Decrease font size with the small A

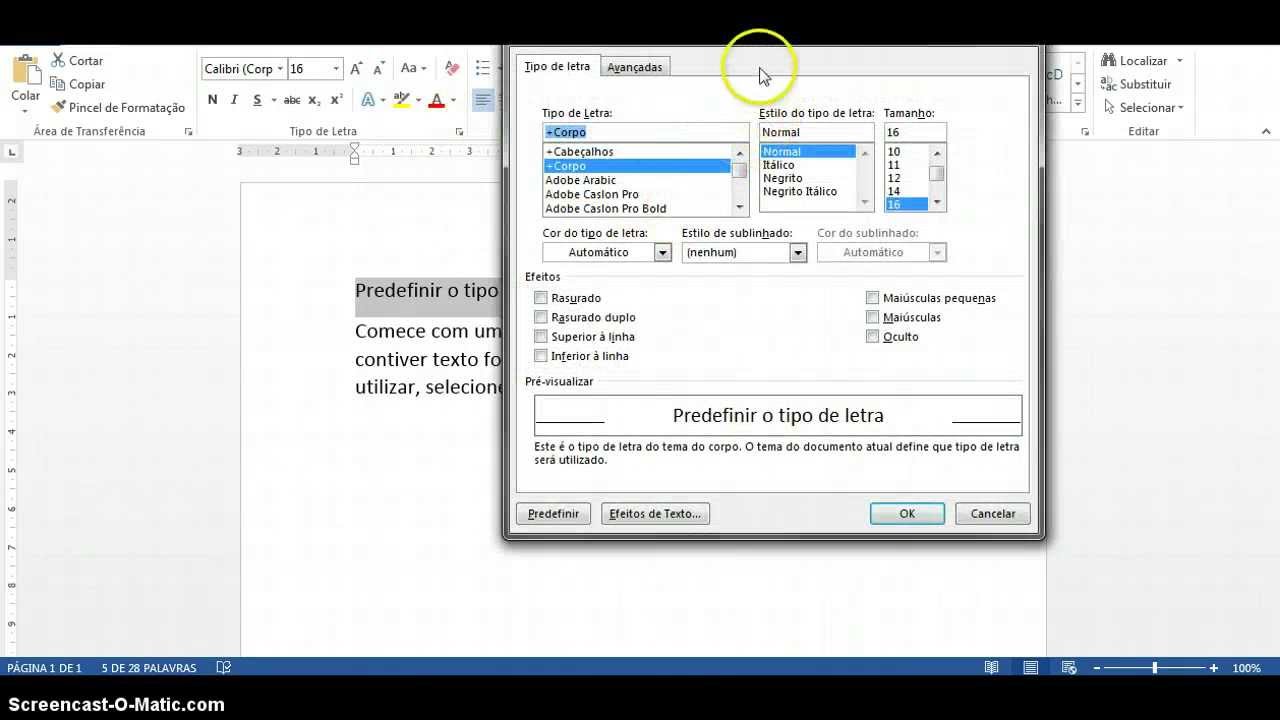tap(376, 69)
